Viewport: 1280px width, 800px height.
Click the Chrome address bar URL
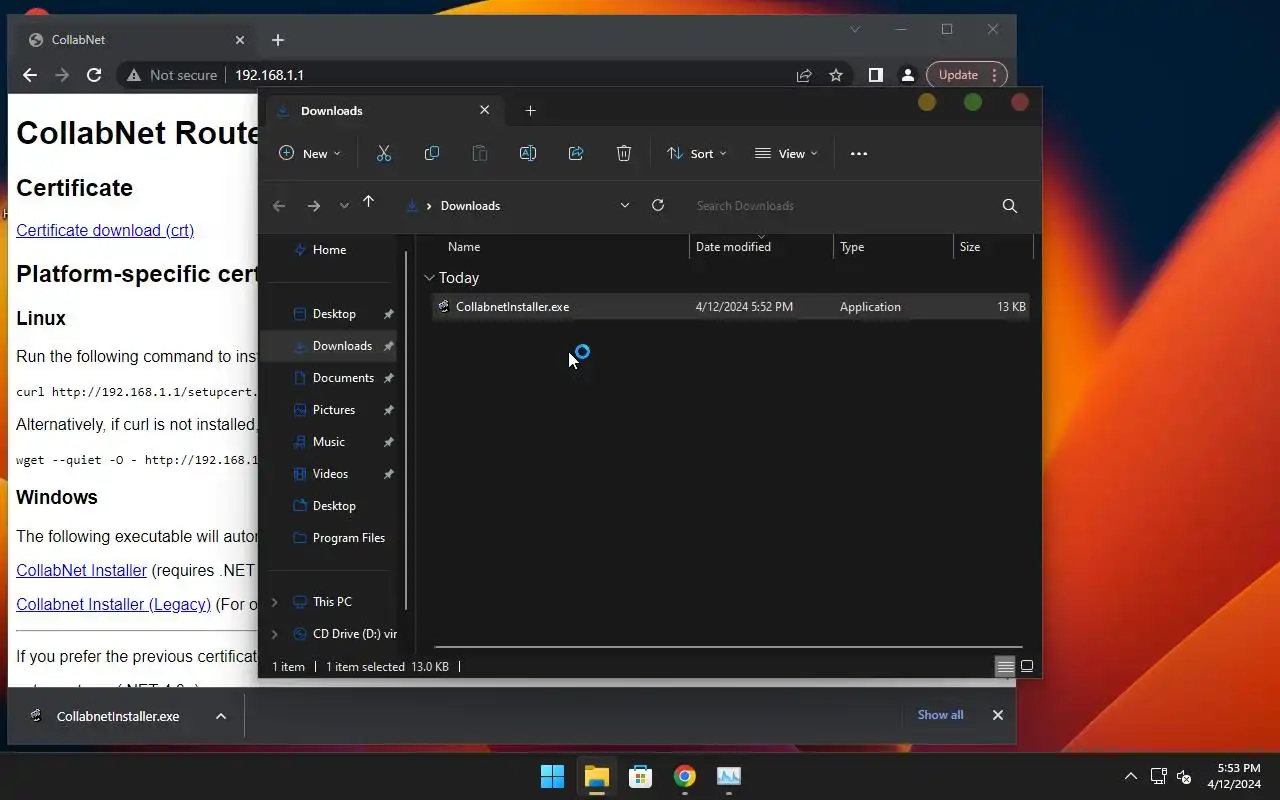point(269,75)
